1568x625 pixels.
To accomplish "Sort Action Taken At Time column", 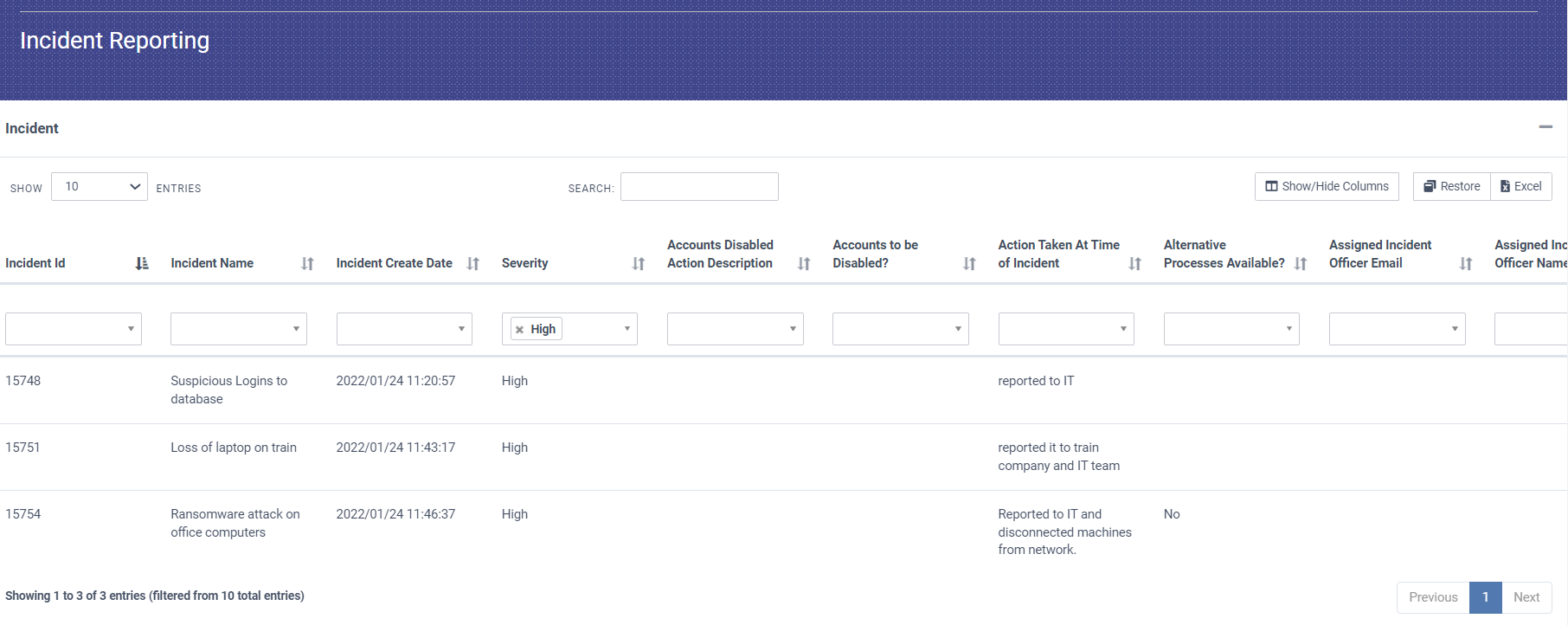I will [x=1134, y=263].
